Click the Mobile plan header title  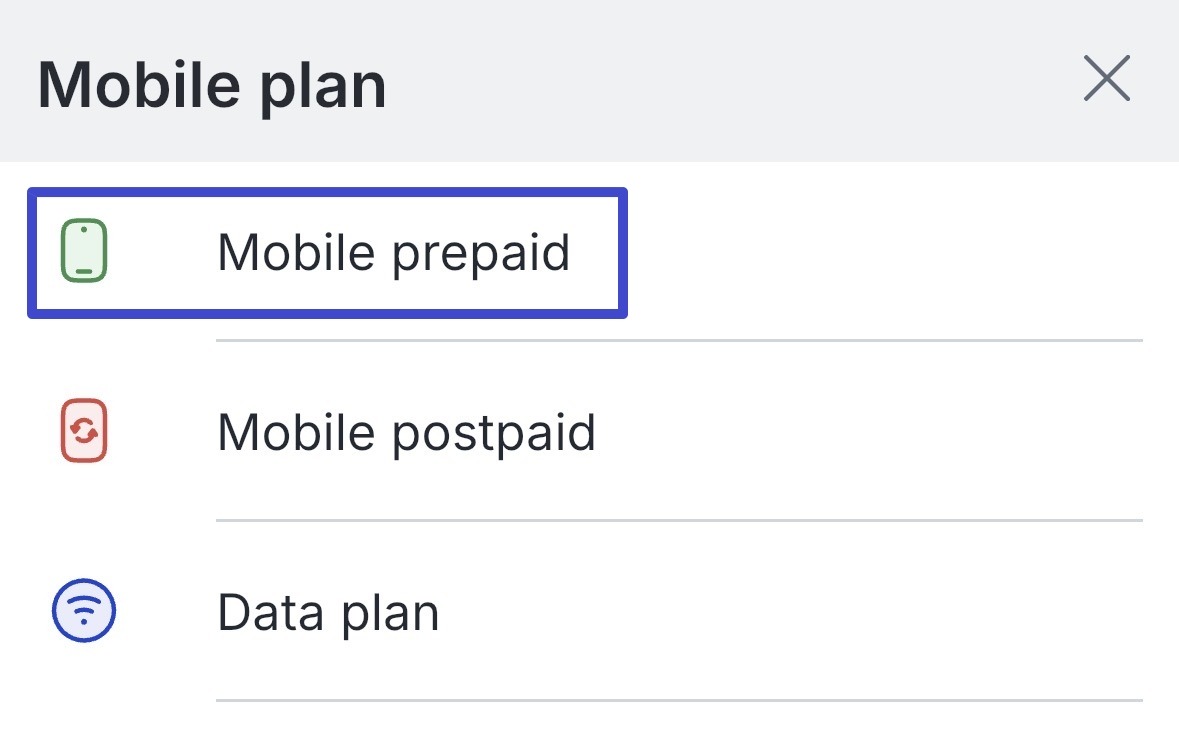click(212, 84)
